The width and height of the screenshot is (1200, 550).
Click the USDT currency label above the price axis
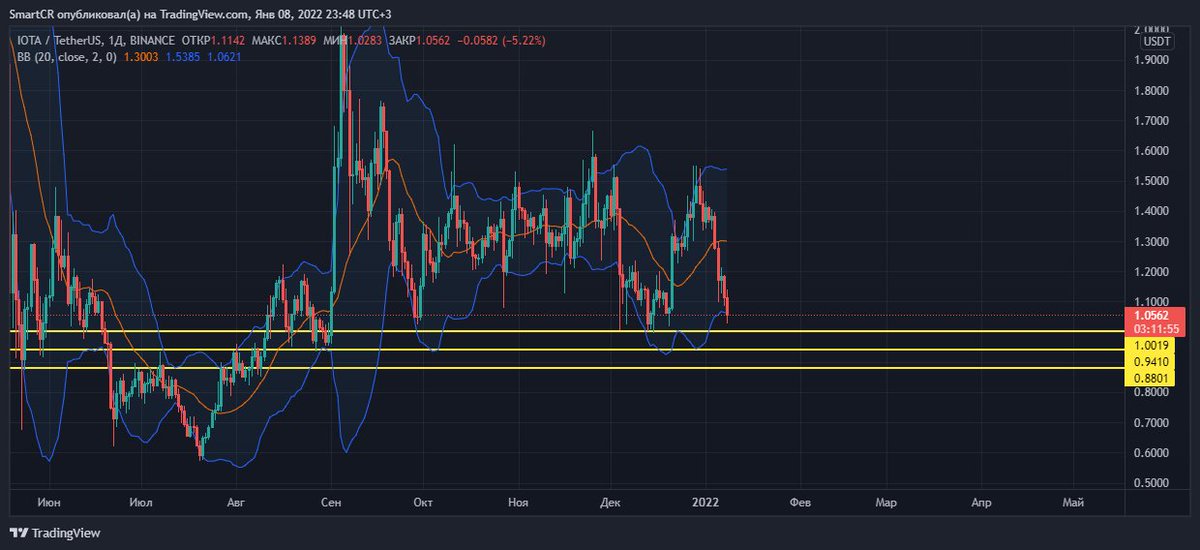[x=1157, y=41]
